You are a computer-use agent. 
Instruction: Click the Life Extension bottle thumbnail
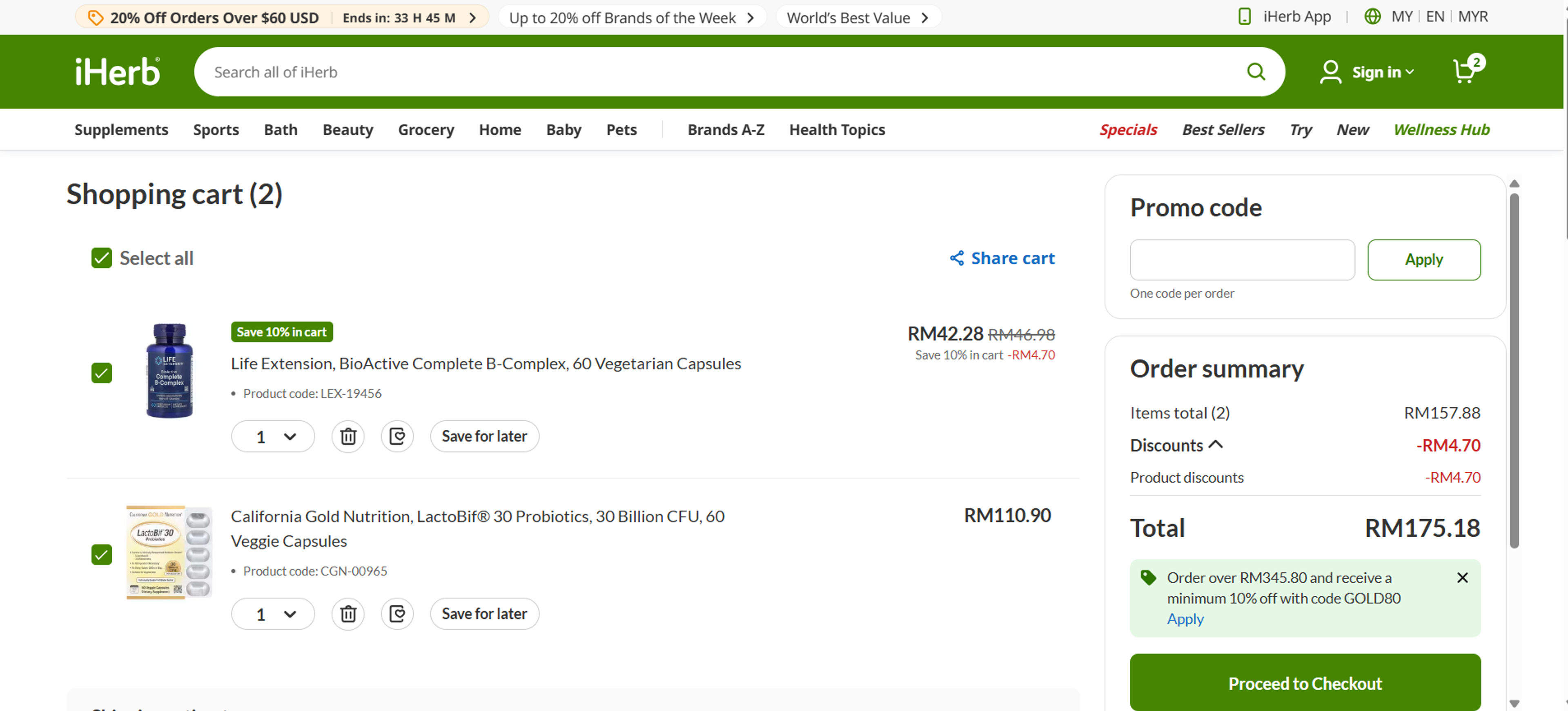[169, 371]
